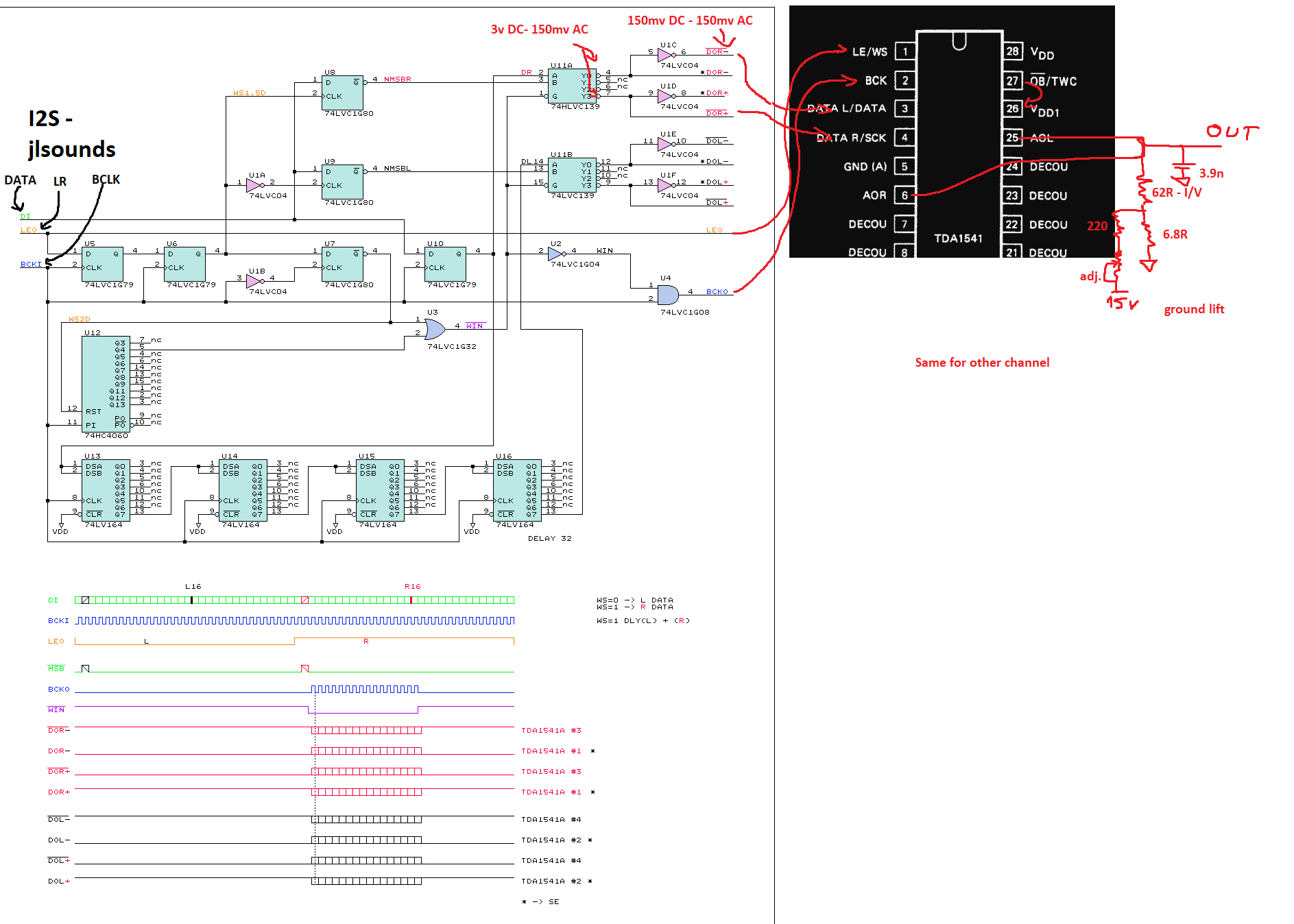Click the 'NMSBL' net label
The width and height of the screenshot is (1294, 924).
pyautogui.click(x=398, y=168)
